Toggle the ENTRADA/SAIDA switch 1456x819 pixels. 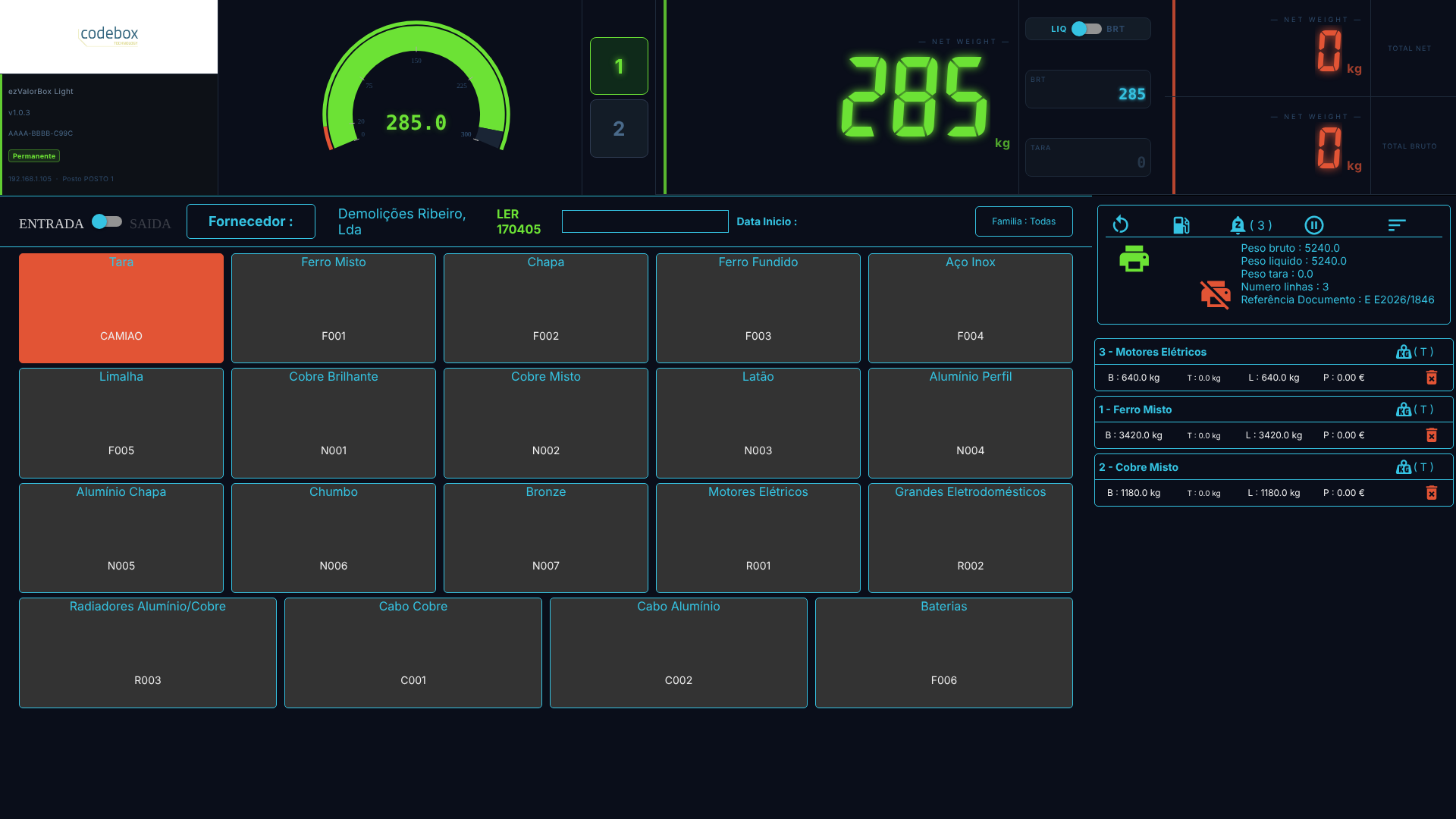tap(107, 221)
